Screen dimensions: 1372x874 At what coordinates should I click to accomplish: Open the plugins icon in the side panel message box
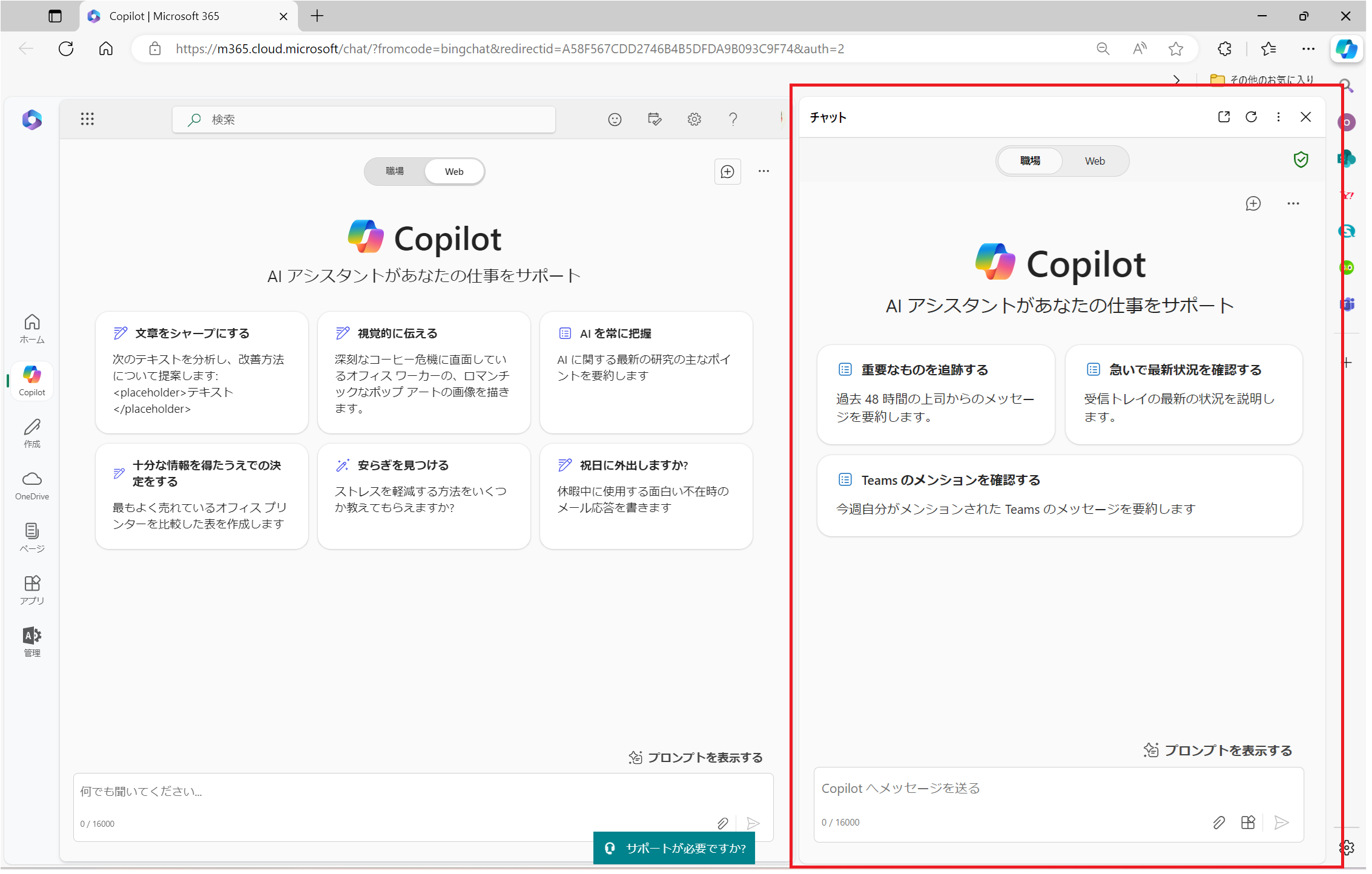coord(1248,823)
